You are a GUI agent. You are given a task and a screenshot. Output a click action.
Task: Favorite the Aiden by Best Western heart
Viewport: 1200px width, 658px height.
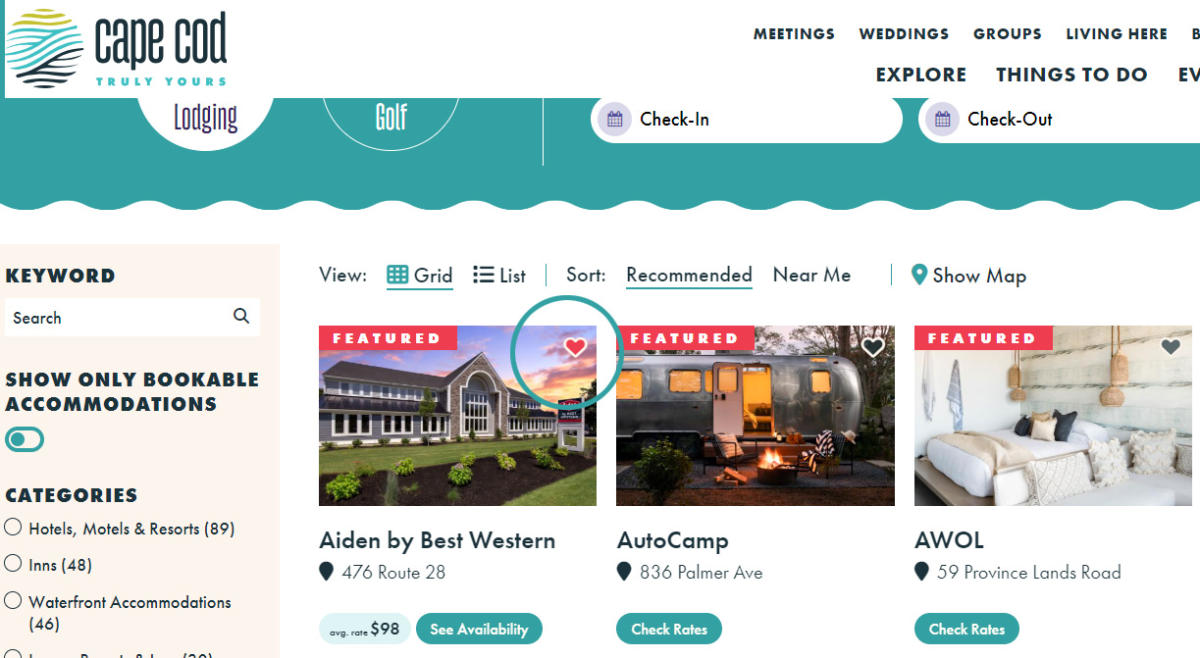pyautogui.click(x=575, y=347)
